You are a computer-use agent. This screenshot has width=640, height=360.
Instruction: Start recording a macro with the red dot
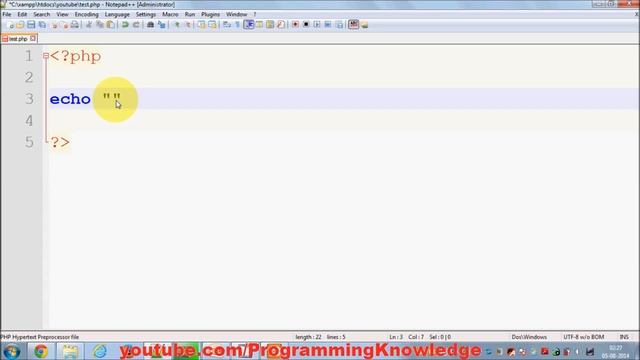click(295, 25)
